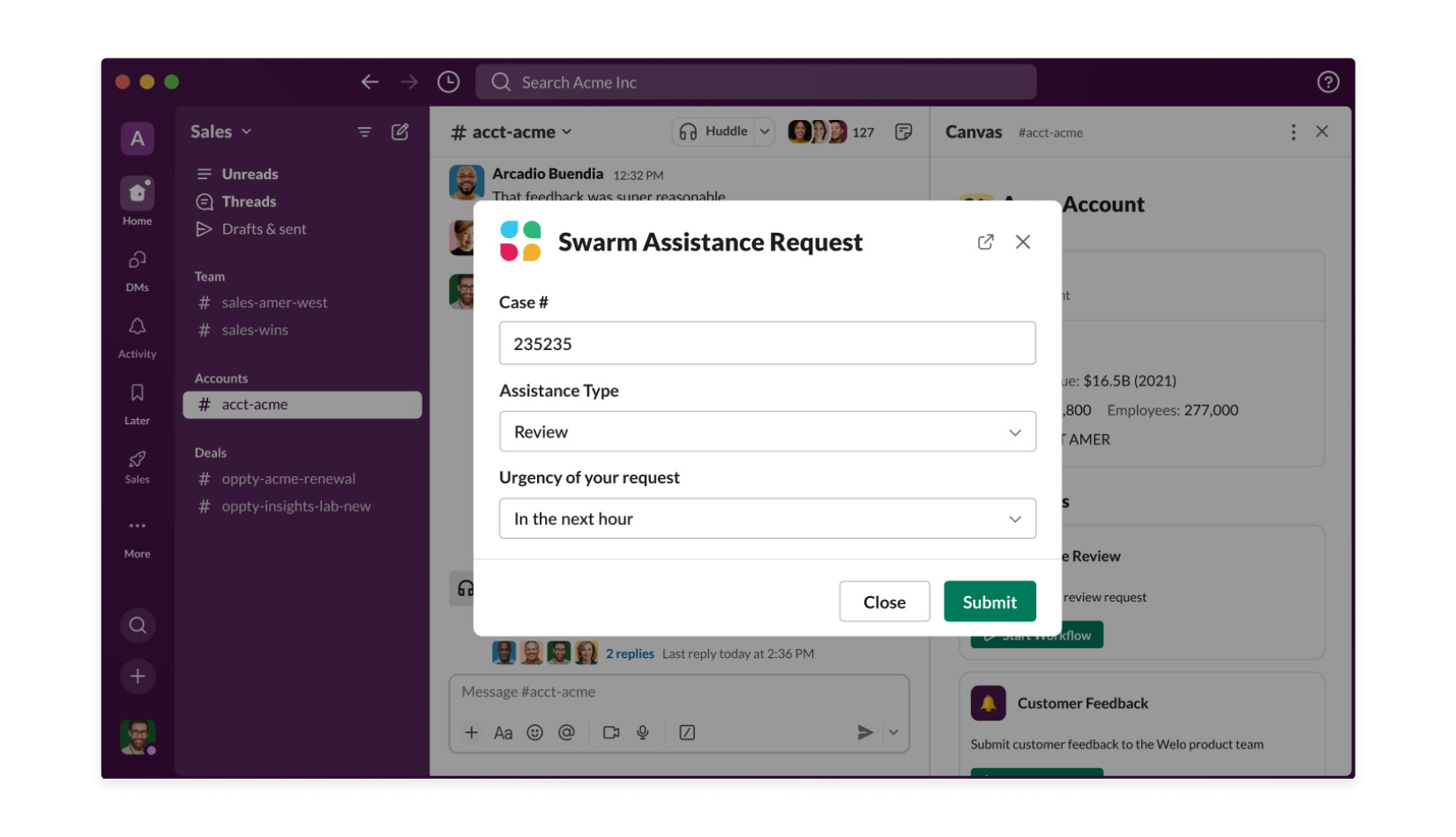Open slash shortcuts in composer

coord(687,733)
